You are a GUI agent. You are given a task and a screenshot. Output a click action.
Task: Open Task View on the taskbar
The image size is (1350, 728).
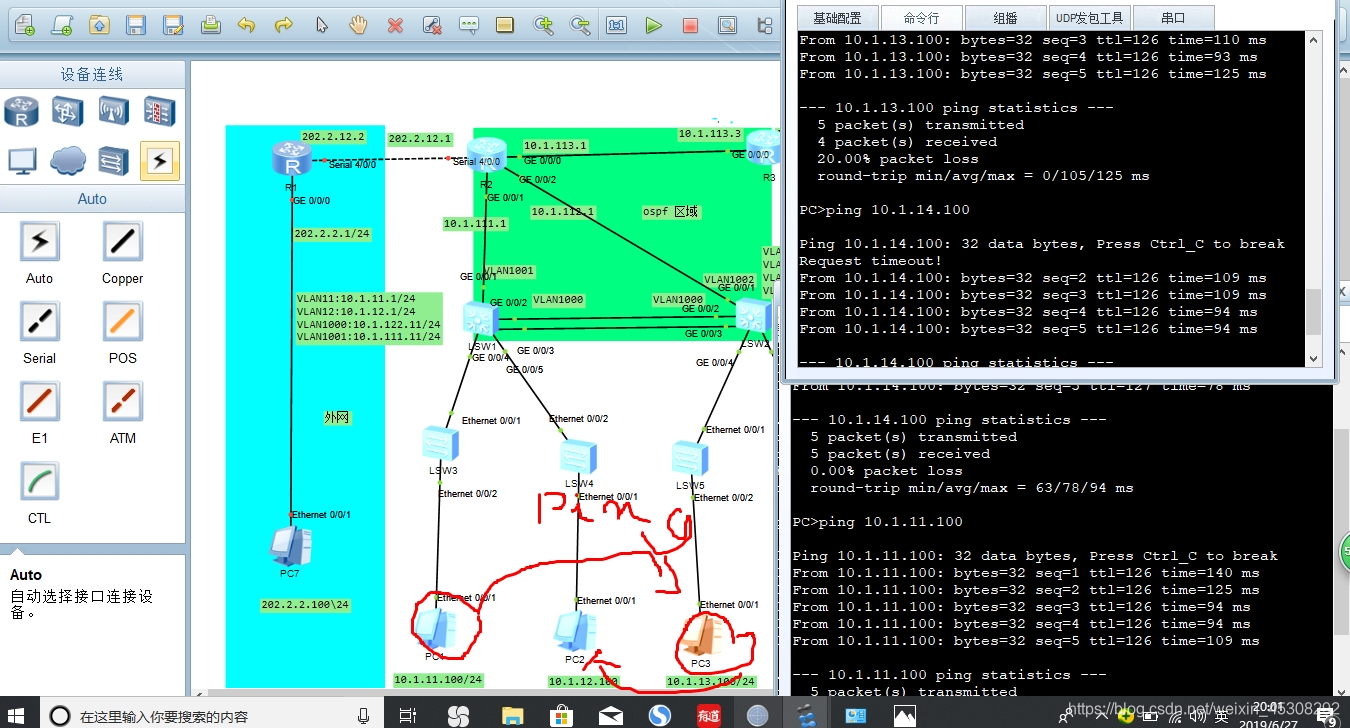407,715
